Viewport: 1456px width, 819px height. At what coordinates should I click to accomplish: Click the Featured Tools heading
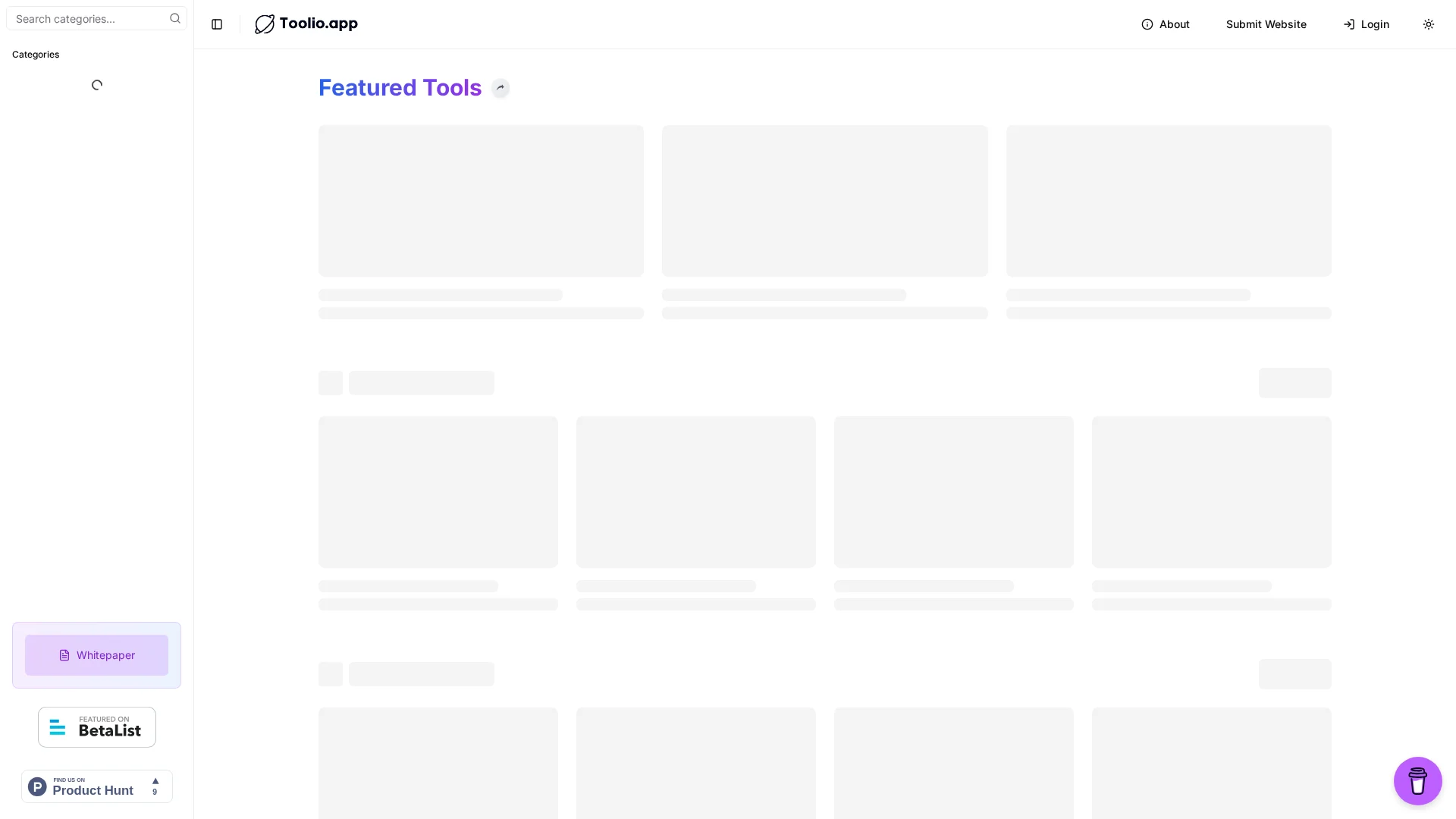[400, 88]
